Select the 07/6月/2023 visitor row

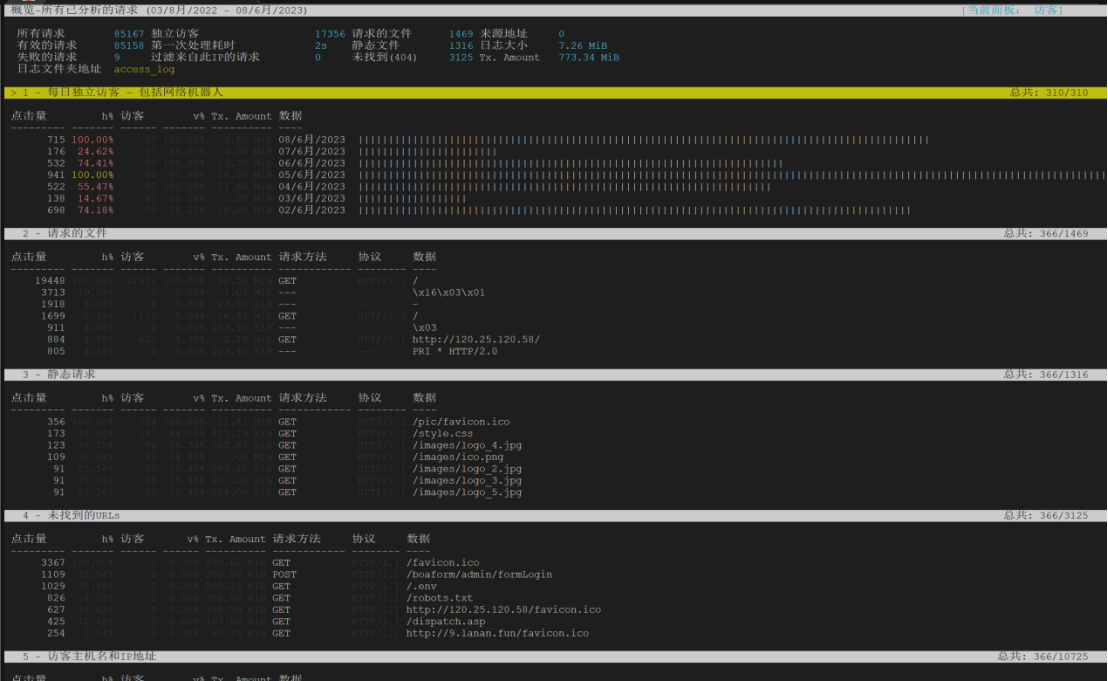coord(271,151)
